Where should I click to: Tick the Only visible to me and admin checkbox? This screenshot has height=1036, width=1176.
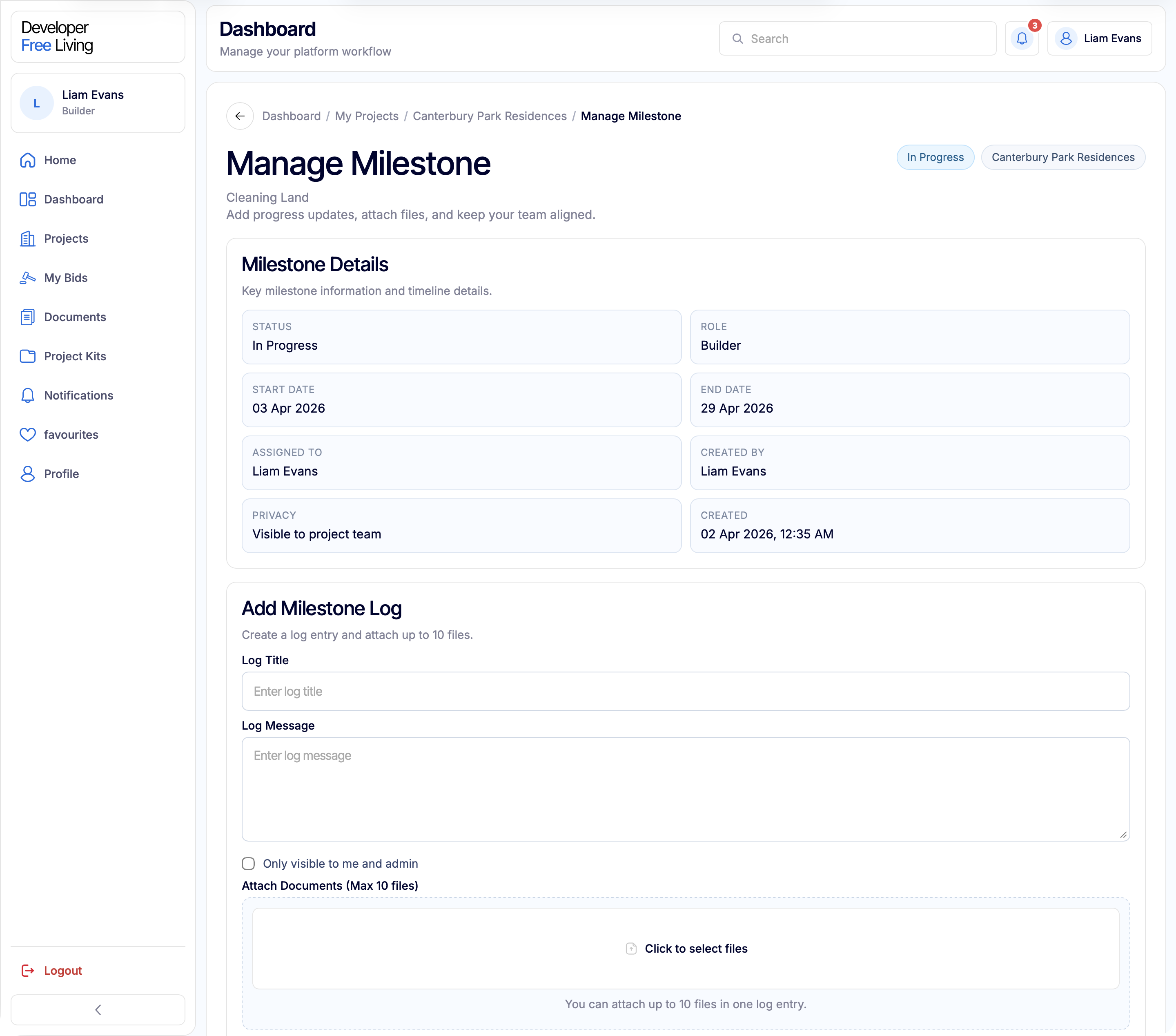point(248,863)
